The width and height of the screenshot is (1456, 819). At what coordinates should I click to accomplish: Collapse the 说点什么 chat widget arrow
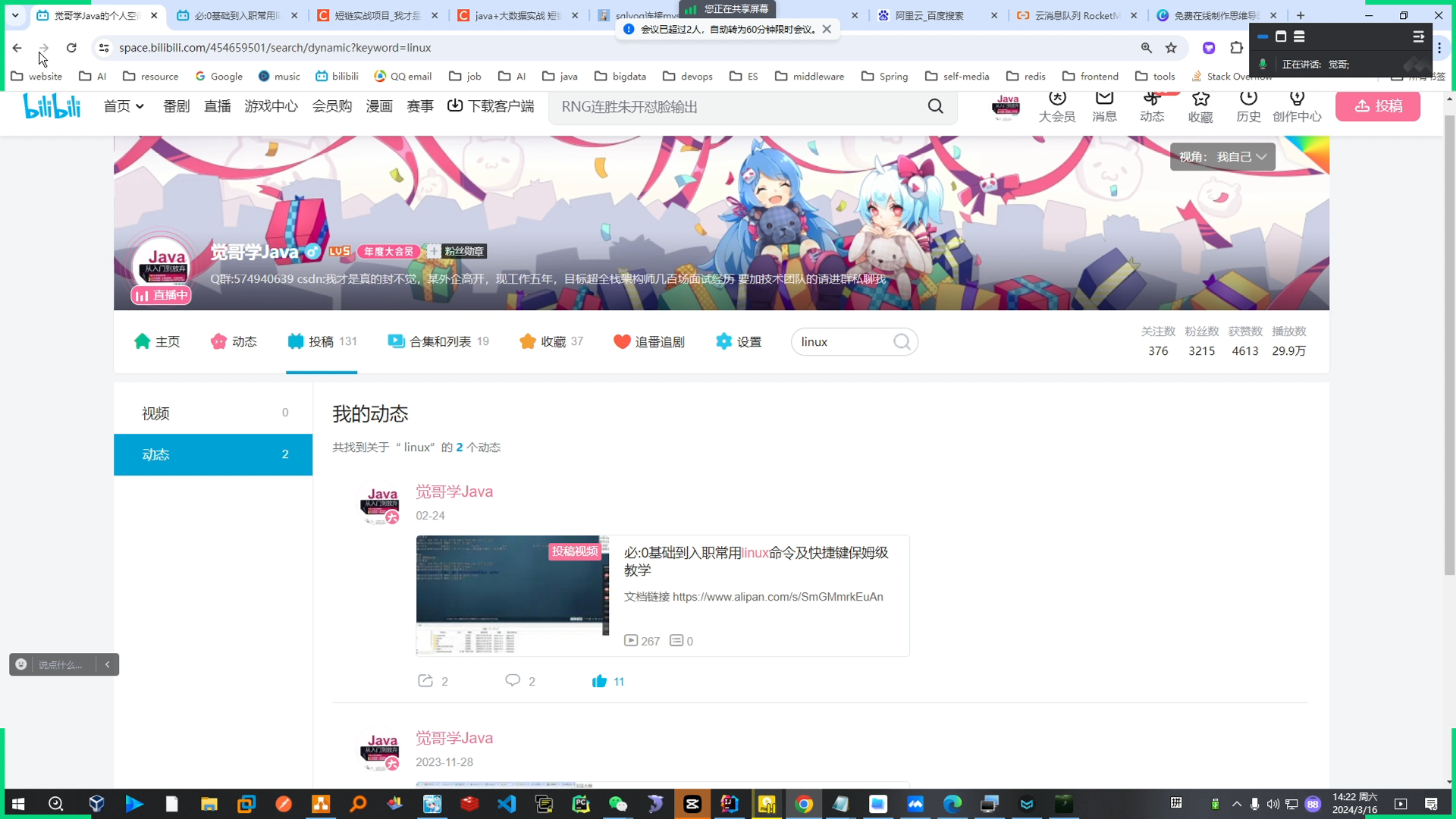tap(108, 664)
